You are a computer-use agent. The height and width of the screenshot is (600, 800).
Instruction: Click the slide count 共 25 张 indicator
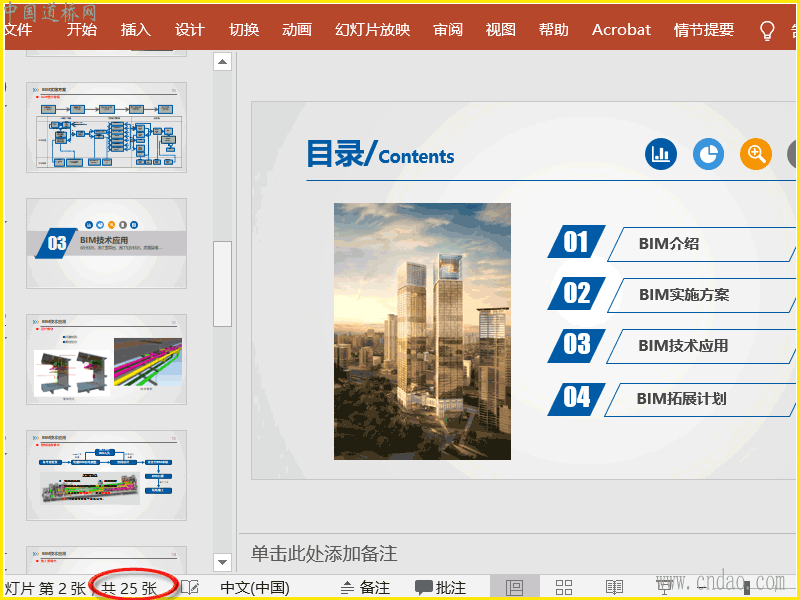[129, 588]
